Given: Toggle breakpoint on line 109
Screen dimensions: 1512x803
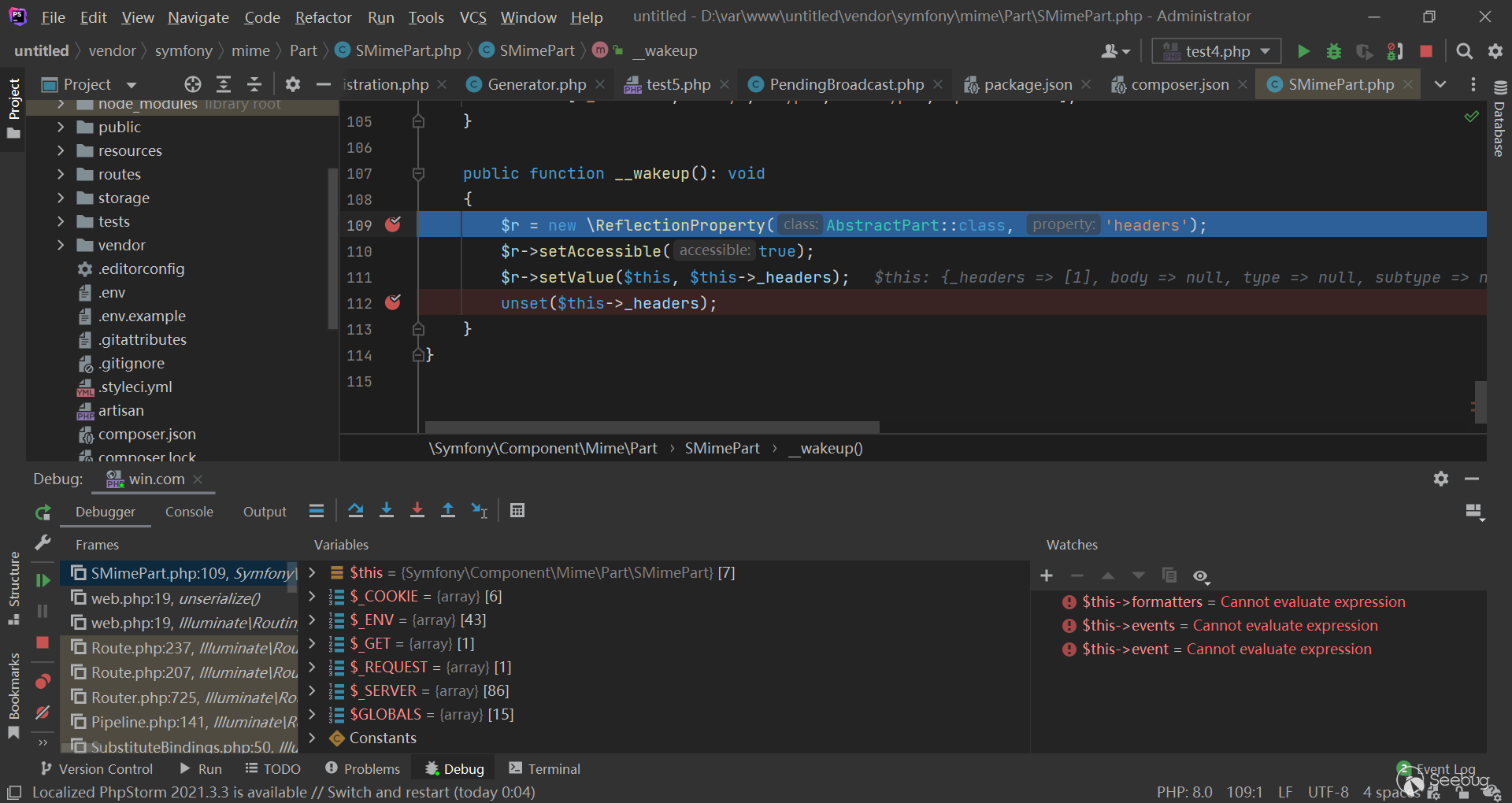Looking at the screenshot, I should [x=393, y=225].
